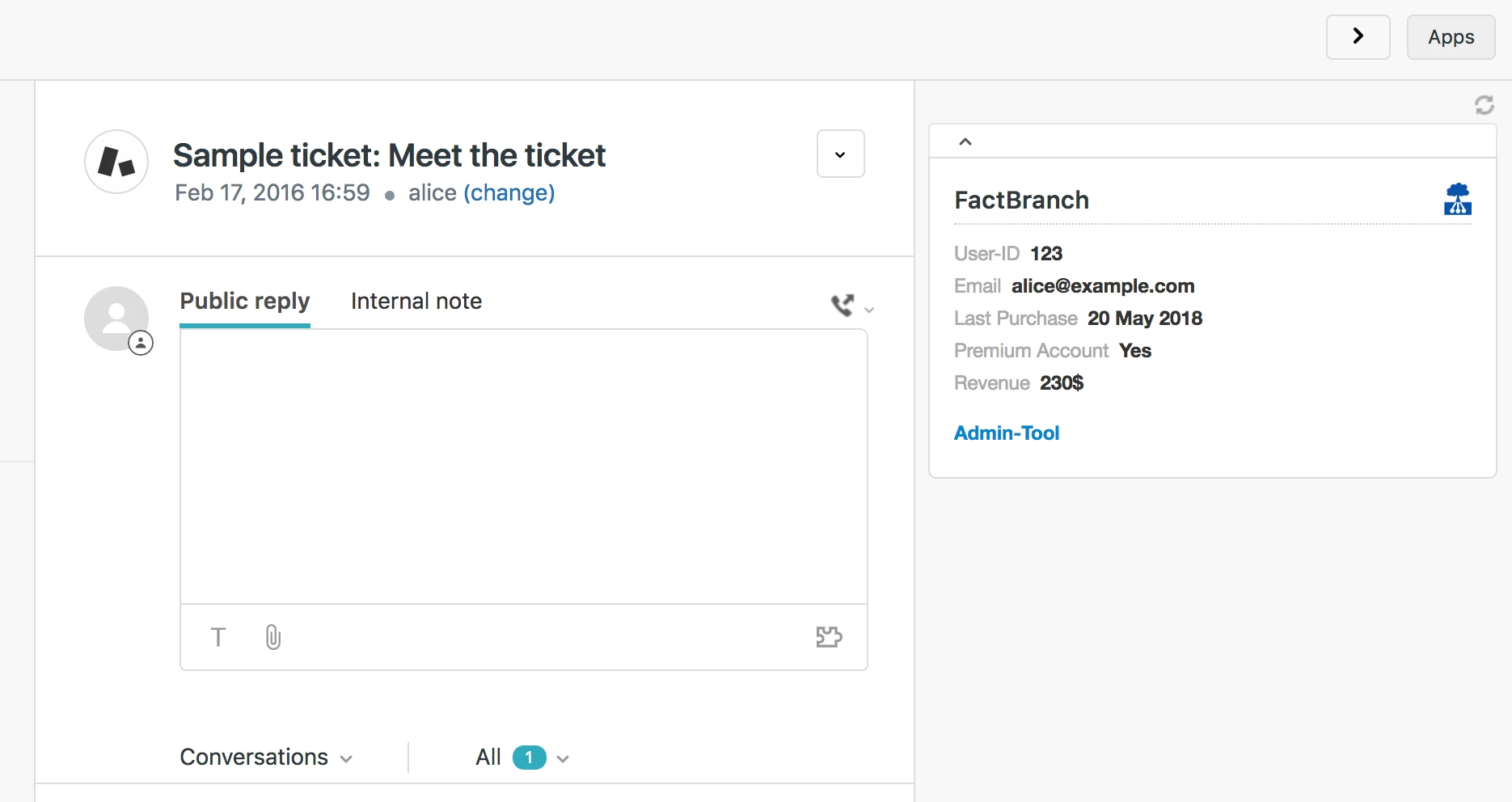Viewport: 1512px width, 802px height.
Task: Open the apps puzzle-piece icon in the composer
Action: (x=829, y=637)
